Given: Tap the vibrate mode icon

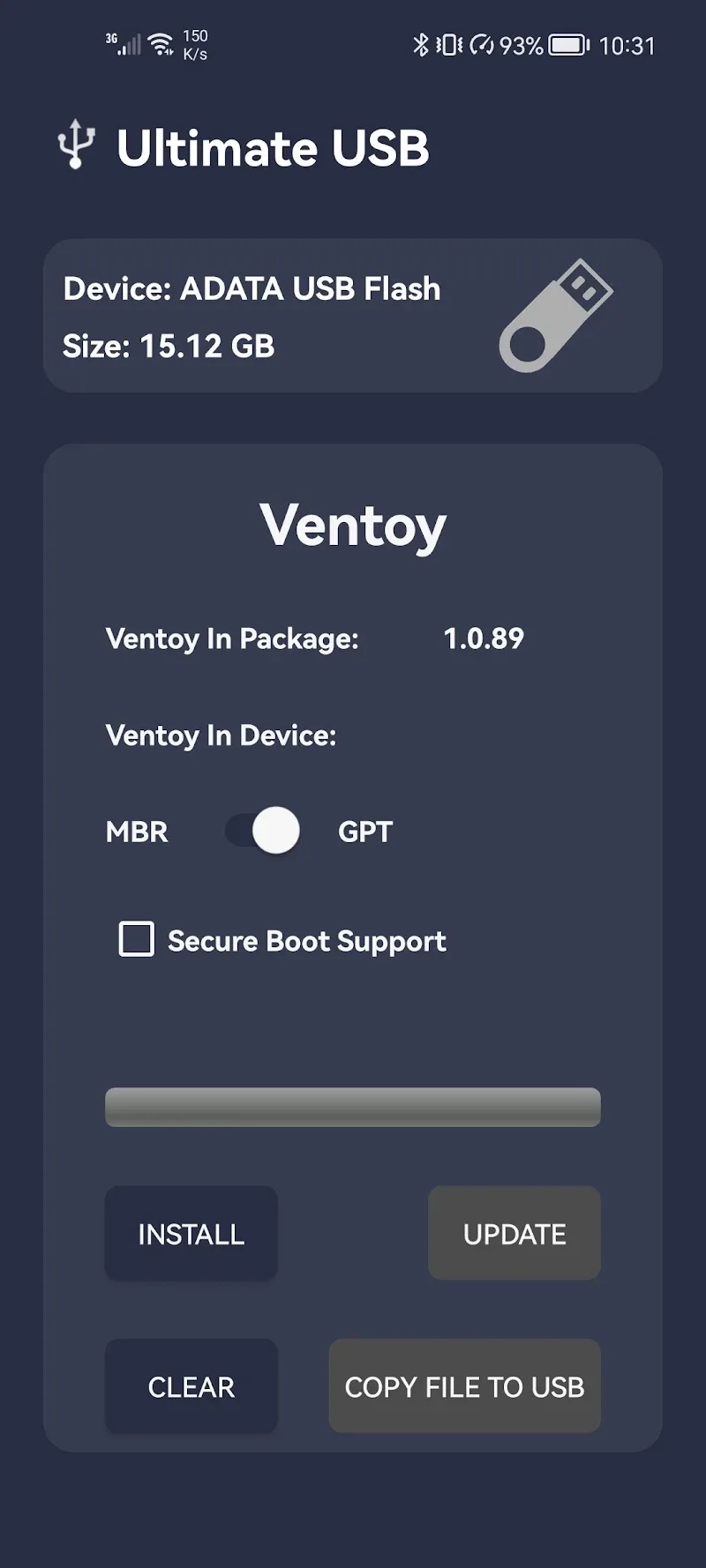Looking at the screenshot, I should point(449,45).
